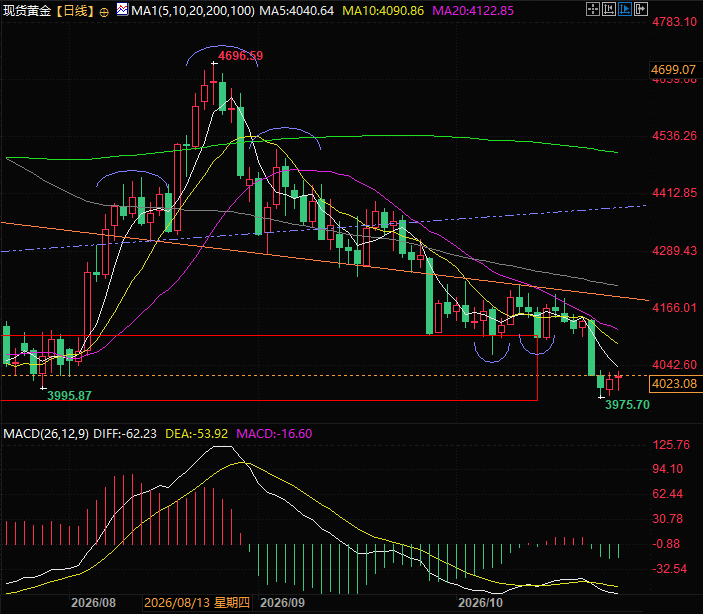Viewport: 703px width, 614px height.
Task: Click the 30.78 MACD axis label
Action: (668, 519)
